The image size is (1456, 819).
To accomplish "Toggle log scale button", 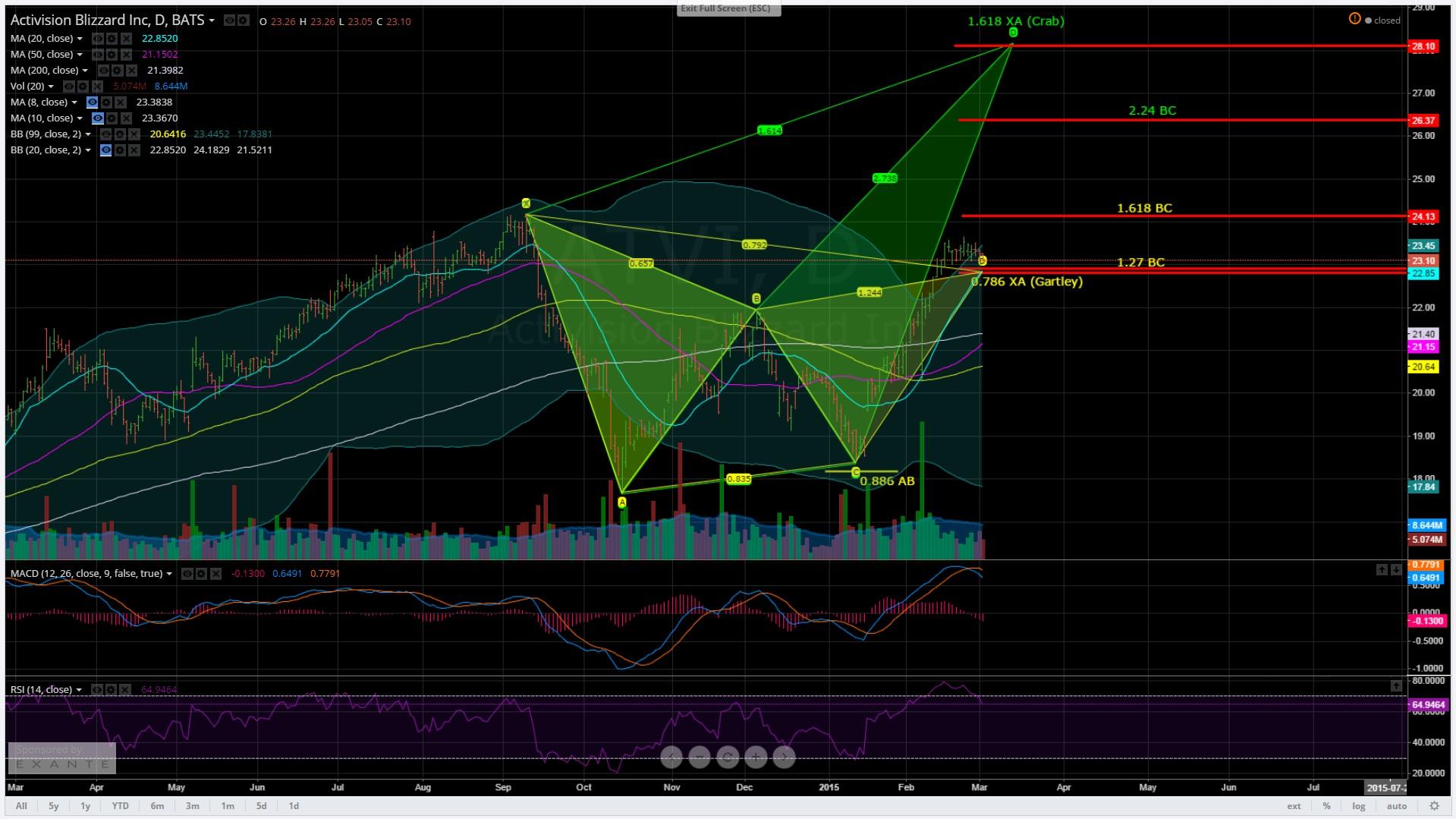I will pos(1358,806).
